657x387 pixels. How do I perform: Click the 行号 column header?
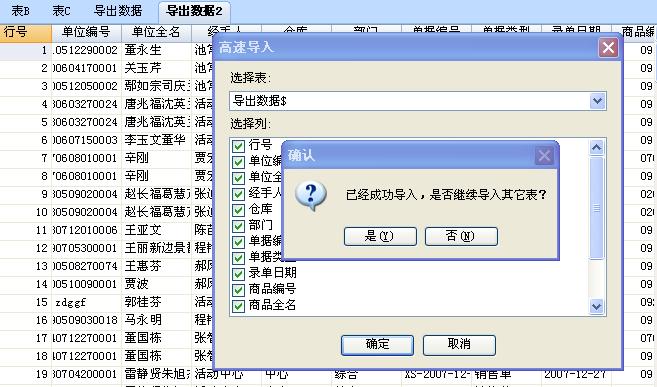click(26, 32)
